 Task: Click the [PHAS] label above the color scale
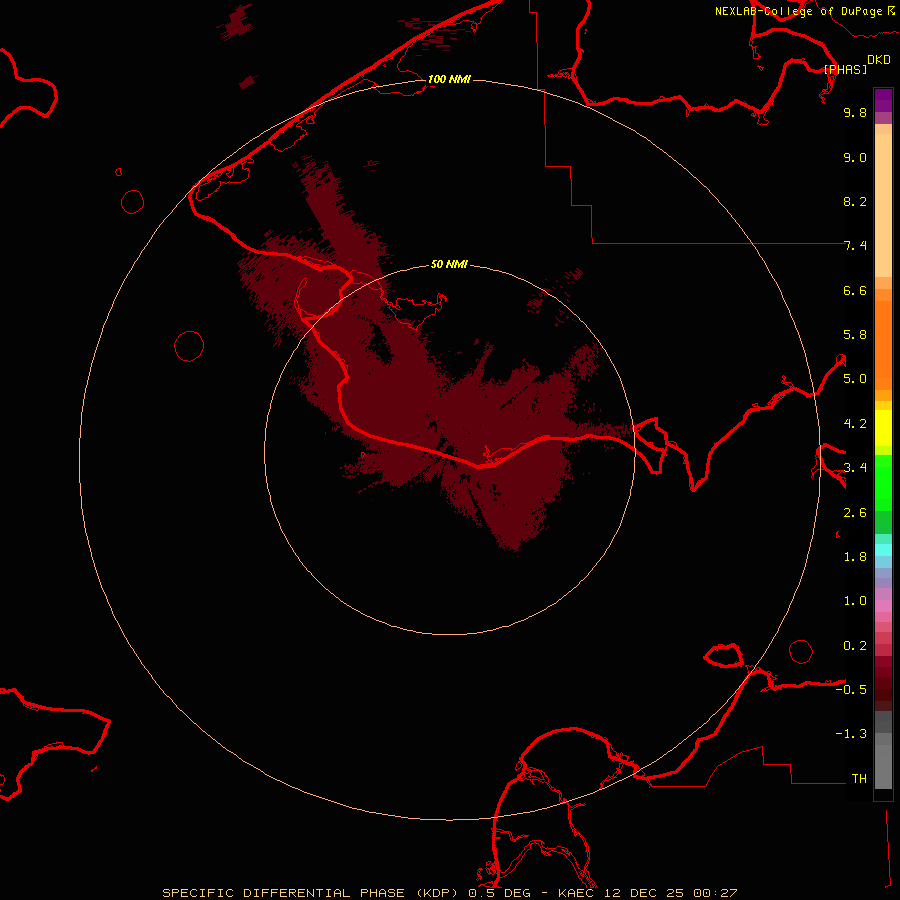tap(845, 69)
